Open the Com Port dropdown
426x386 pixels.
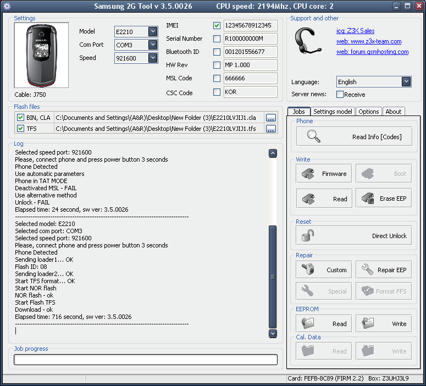(153, 45)
